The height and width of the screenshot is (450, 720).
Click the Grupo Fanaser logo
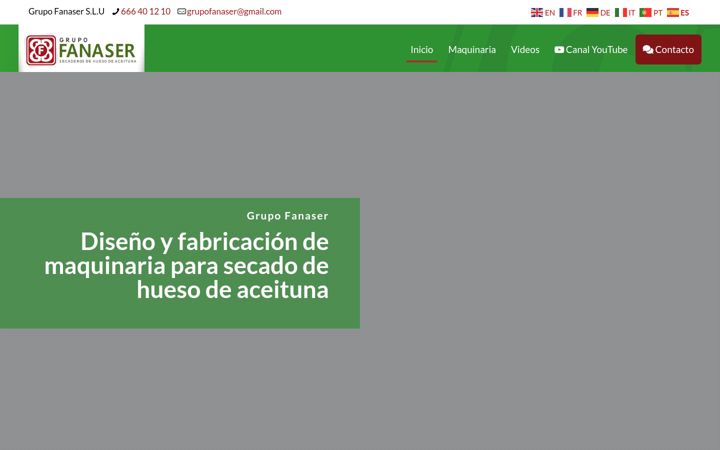pyautogui.click(x=81, y=50)
